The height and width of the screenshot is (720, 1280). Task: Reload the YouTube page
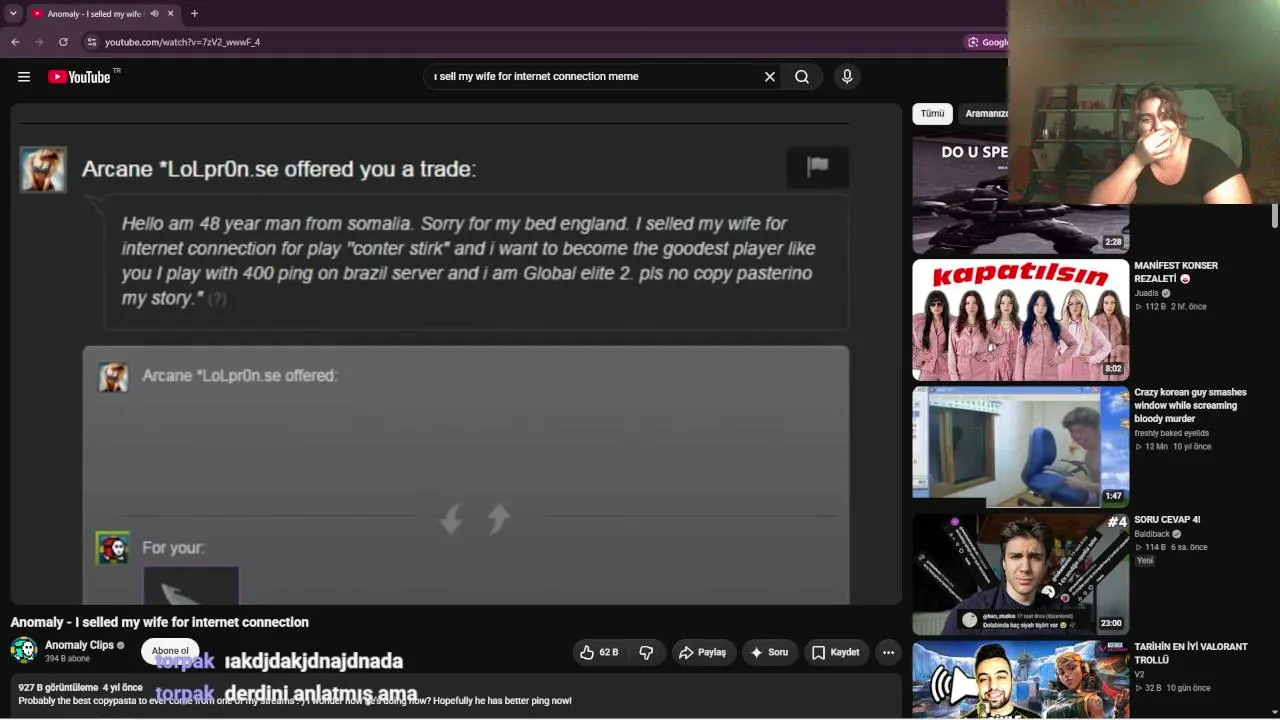(63, 42)
